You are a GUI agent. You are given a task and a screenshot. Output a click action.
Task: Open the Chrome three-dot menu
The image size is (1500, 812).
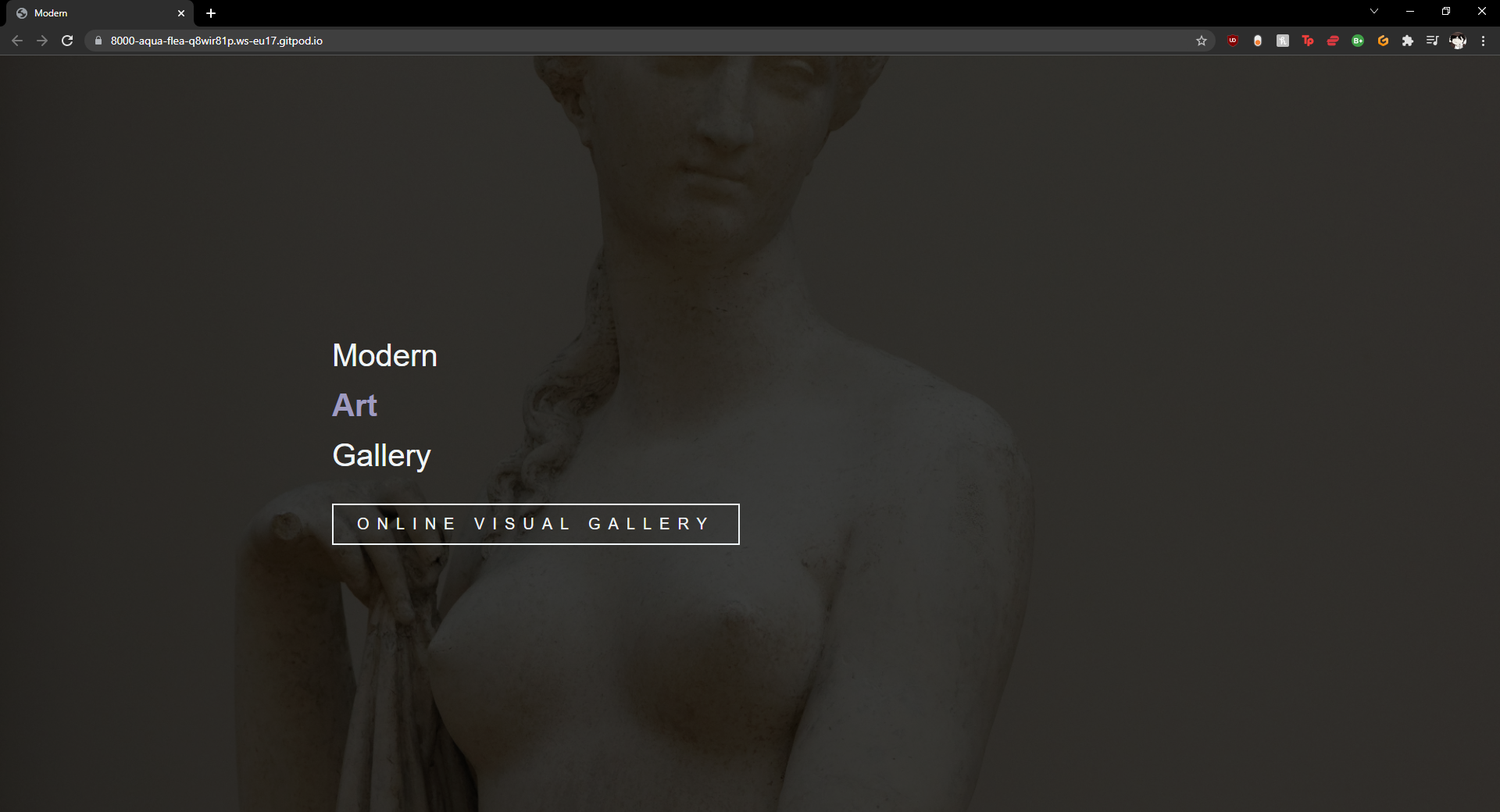(x=1483, y=41)
